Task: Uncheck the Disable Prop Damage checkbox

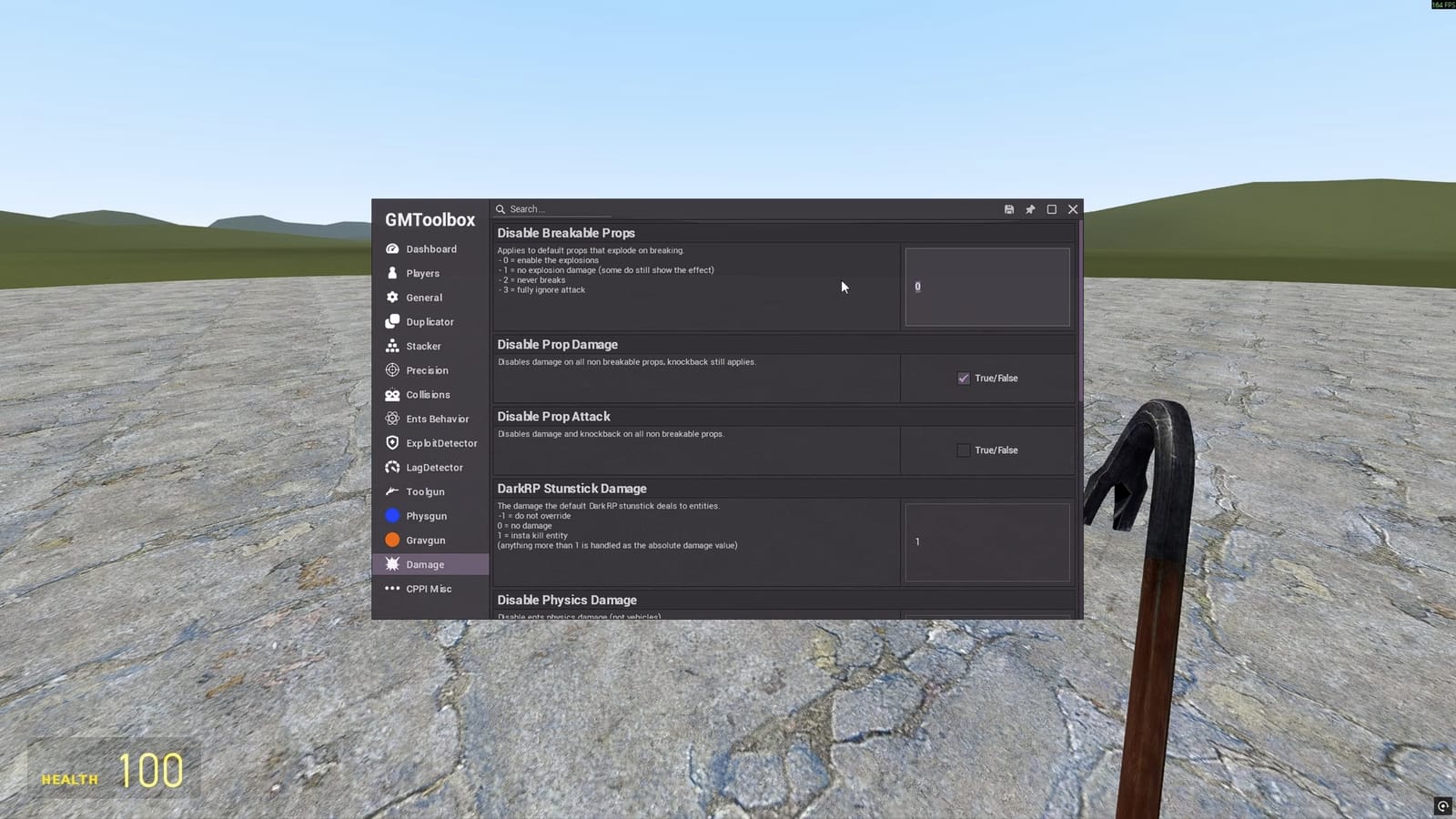Action: 964,379
